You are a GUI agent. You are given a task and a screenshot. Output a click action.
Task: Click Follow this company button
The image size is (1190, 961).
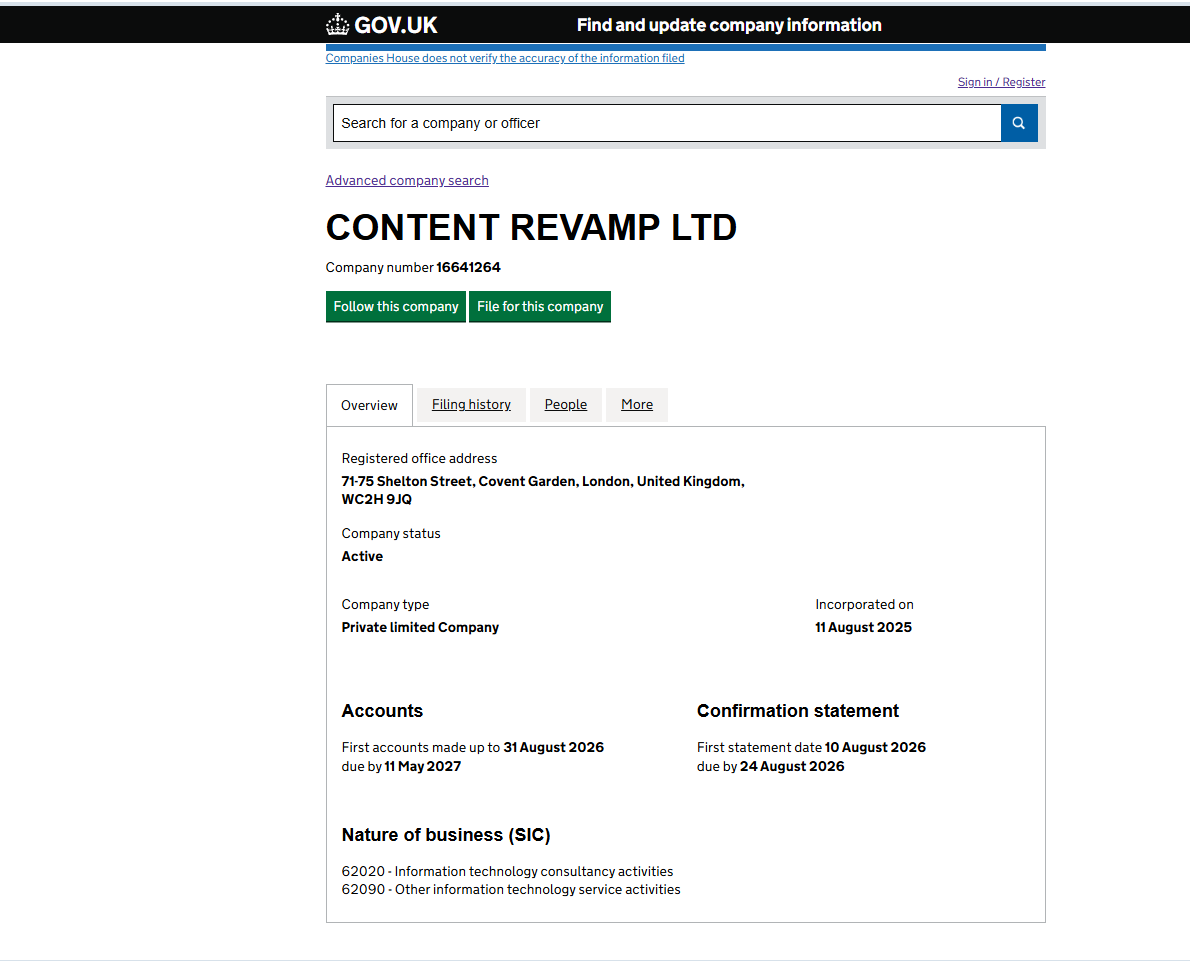[395, 307]
